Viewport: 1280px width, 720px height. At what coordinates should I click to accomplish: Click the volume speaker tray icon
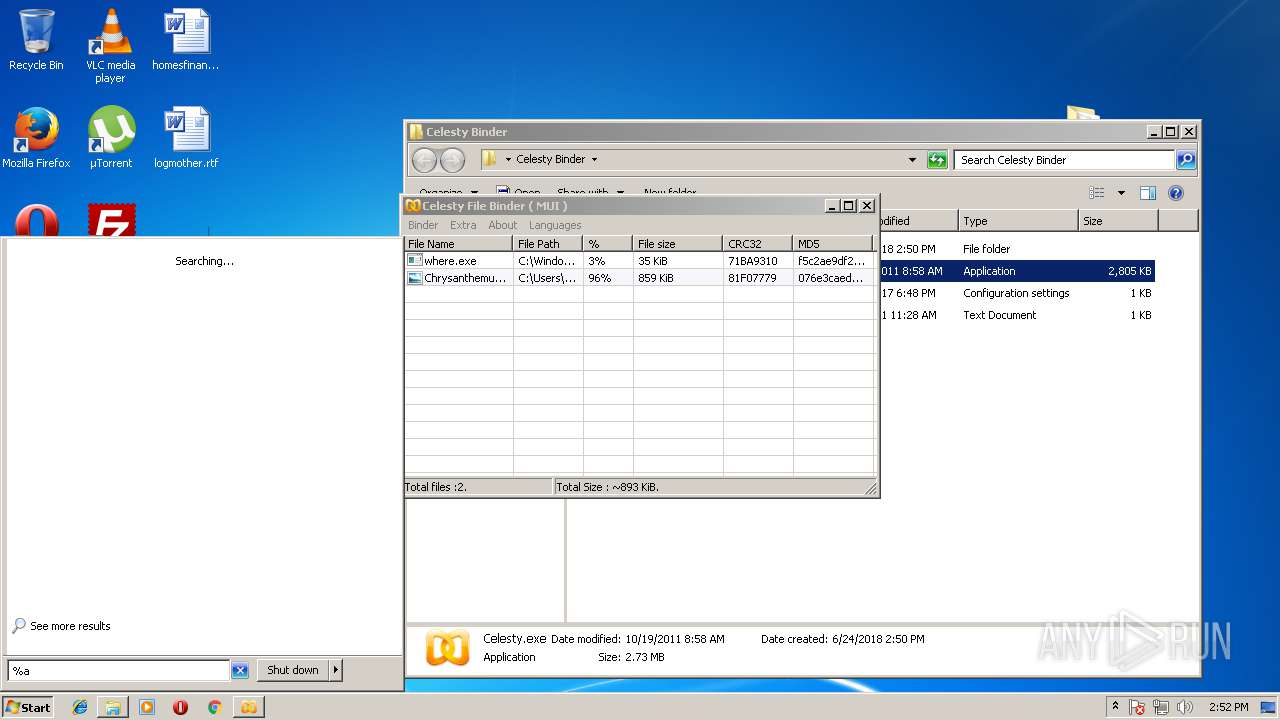(x=1185, y=707)
